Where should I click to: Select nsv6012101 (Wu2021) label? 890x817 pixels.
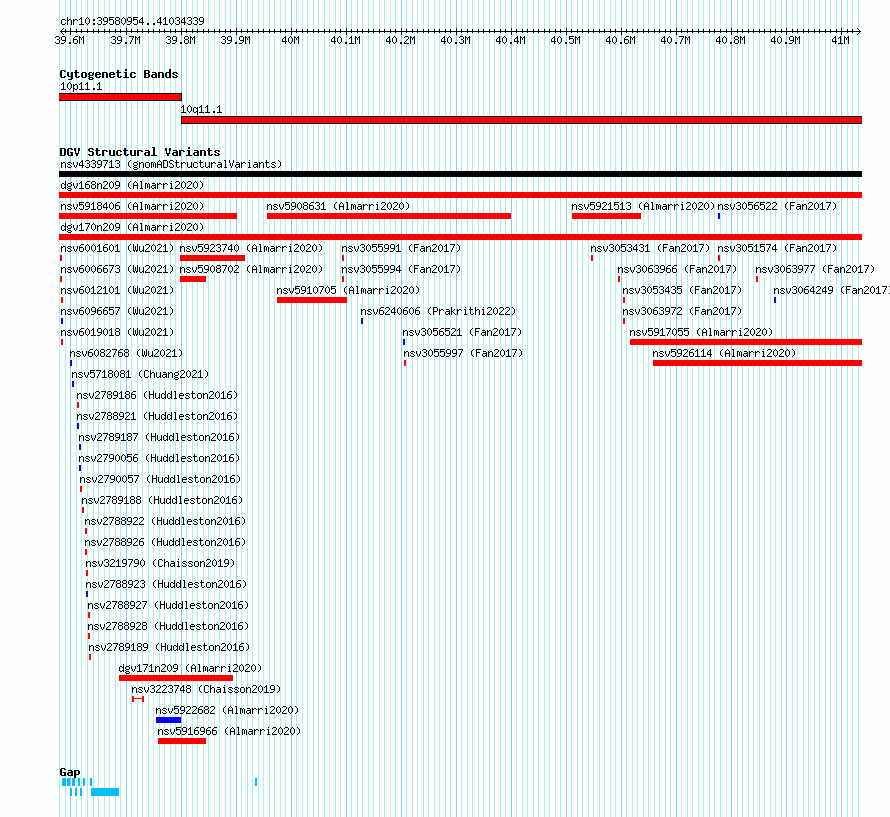click(x=117, y=290)
